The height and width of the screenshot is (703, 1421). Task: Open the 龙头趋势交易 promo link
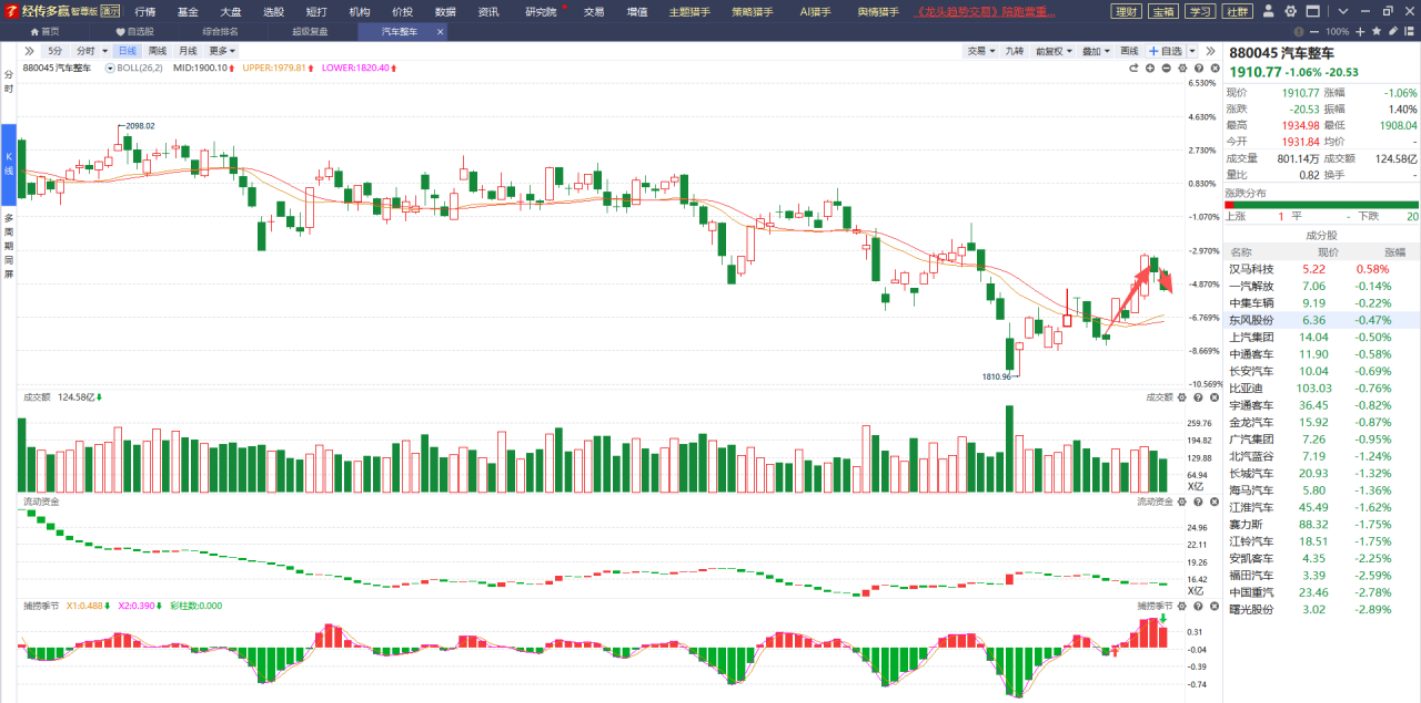[985, 12]
